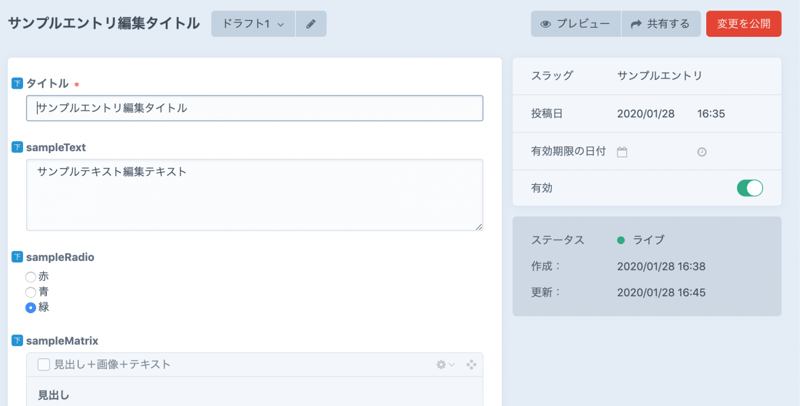Click the clock icon for expiry time
Screen dimensions: 800x406
(x=702, y=152)
